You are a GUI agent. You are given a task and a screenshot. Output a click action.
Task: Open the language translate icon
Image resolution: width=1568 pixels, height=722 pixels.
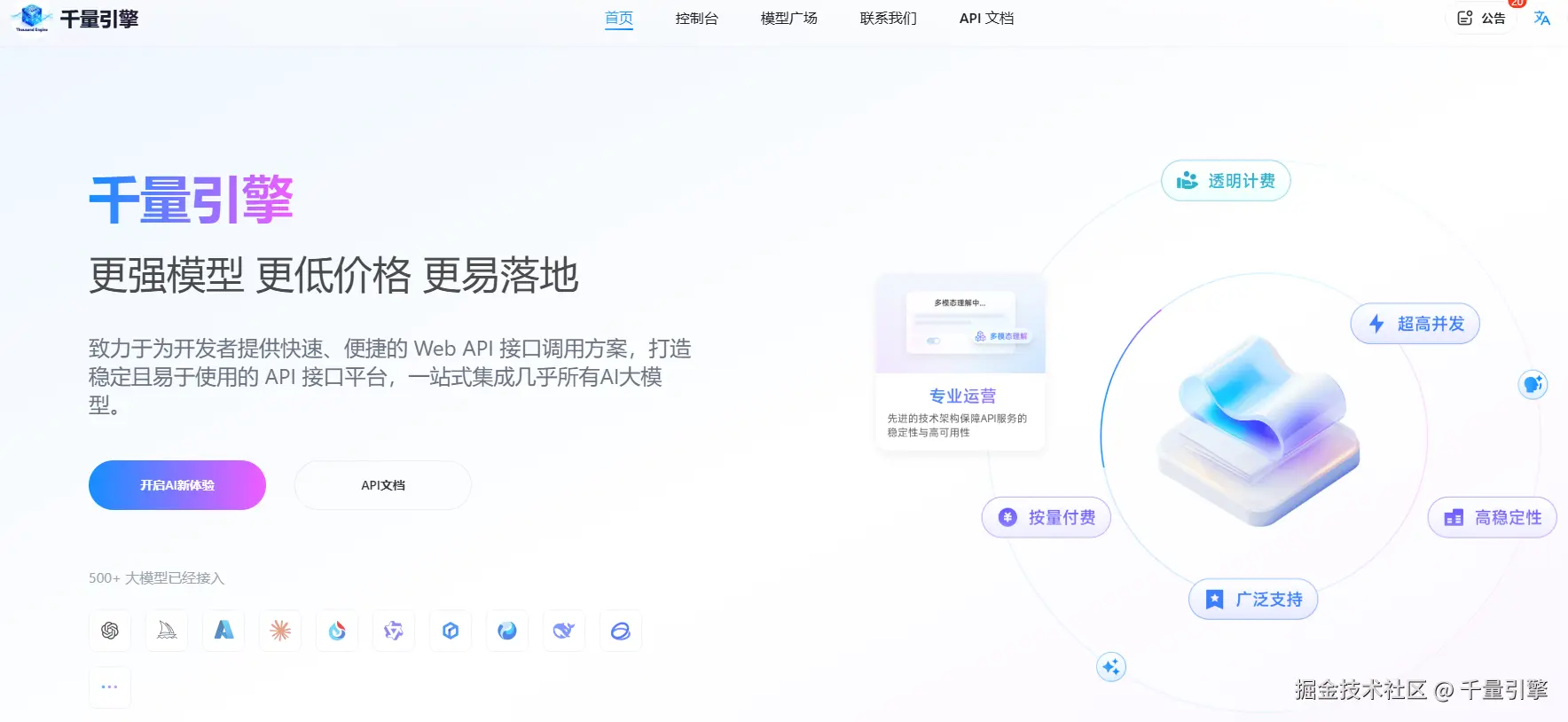click(1542, 19)
